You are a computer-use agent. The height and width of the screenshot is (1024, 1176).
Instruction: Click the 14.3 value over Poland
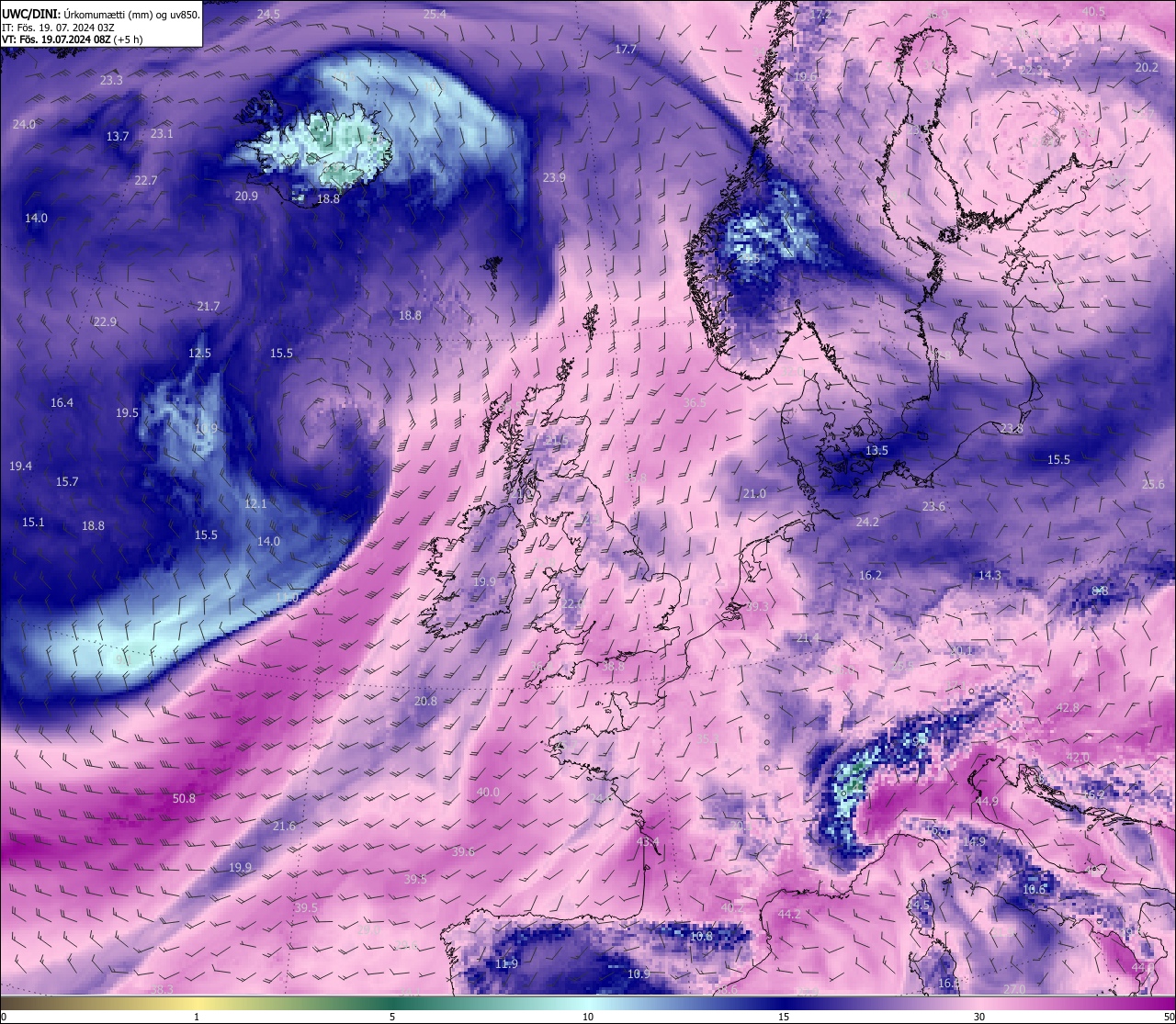tap(989, 575)
